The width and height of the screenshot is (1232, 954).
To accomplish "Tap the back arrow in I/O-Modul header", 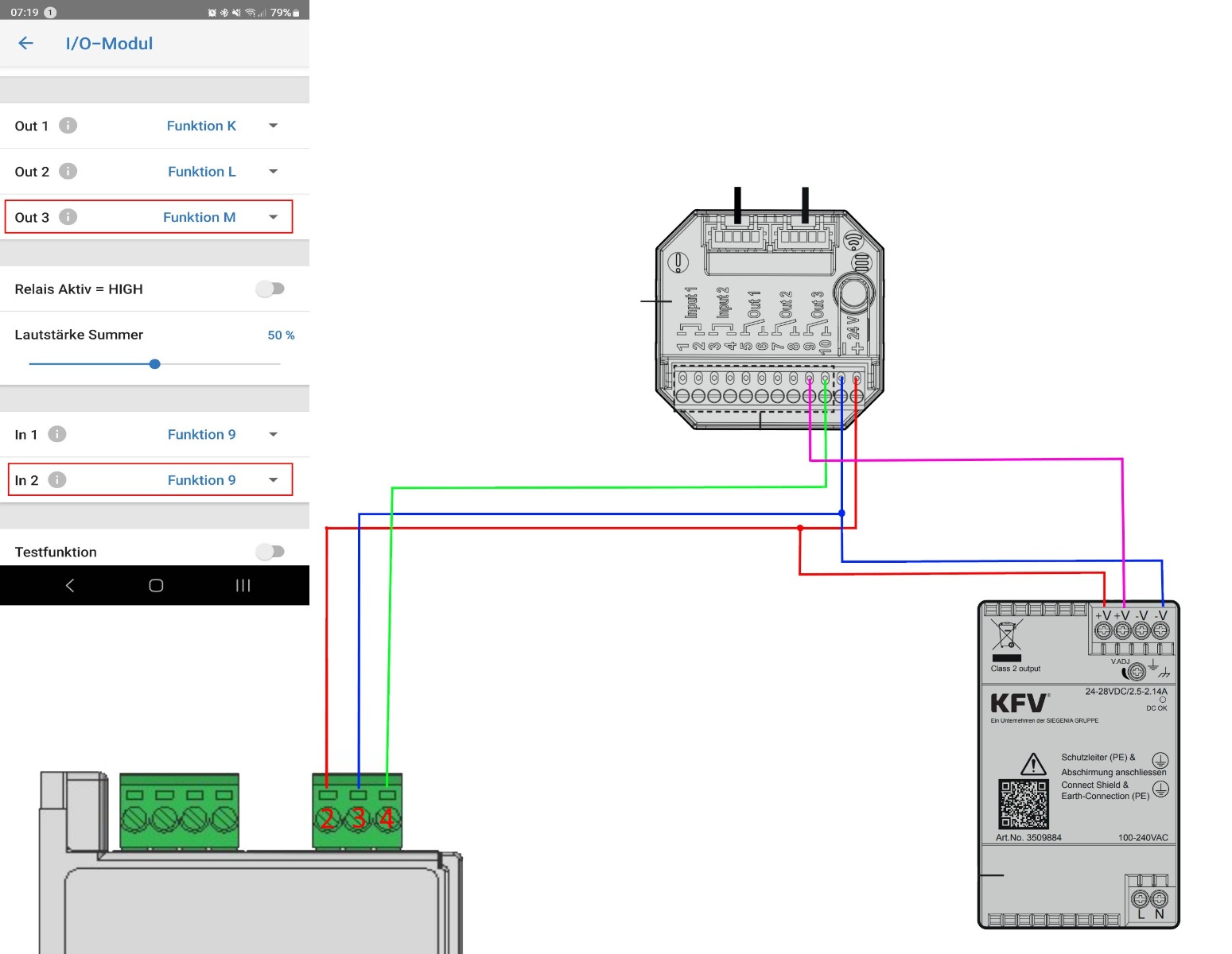I will click(26, 44).
